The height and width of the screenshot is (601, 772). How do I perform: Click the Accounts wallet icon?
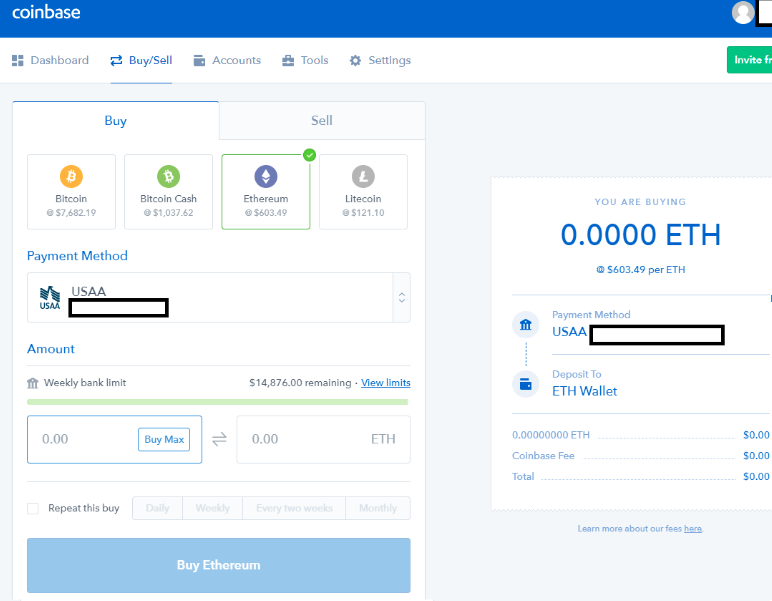click(x=199, y=61)
